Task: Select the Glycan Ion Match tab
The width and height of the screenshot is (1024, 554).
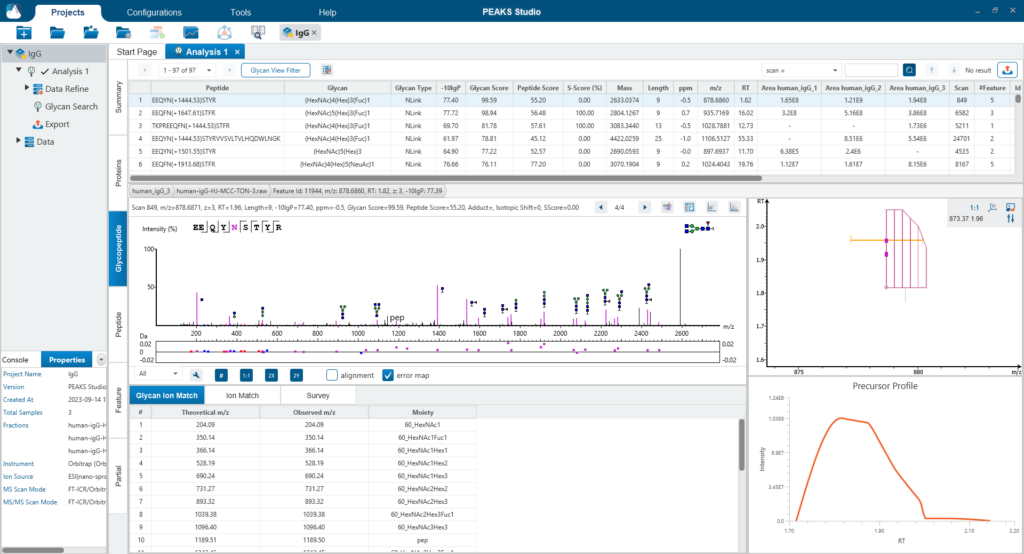Action: 167,395
